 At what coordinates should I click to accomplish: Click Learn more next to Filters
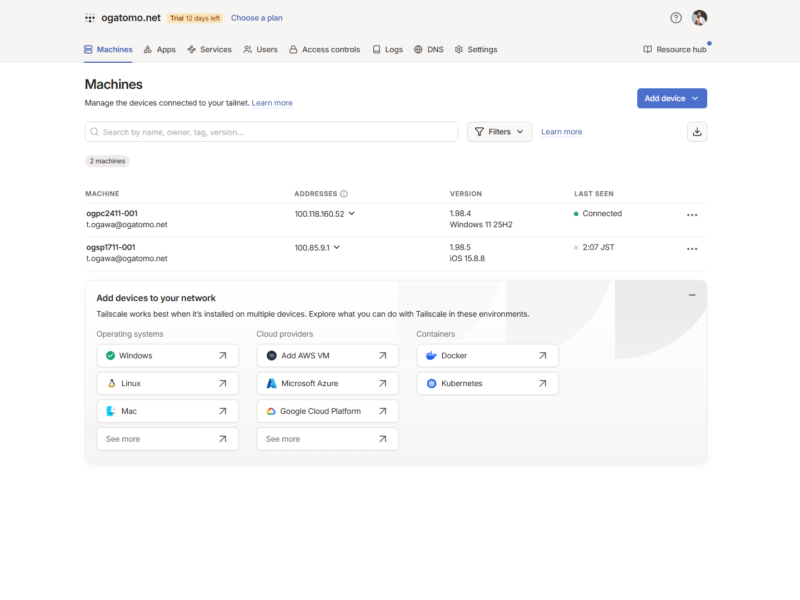[561, 132]
